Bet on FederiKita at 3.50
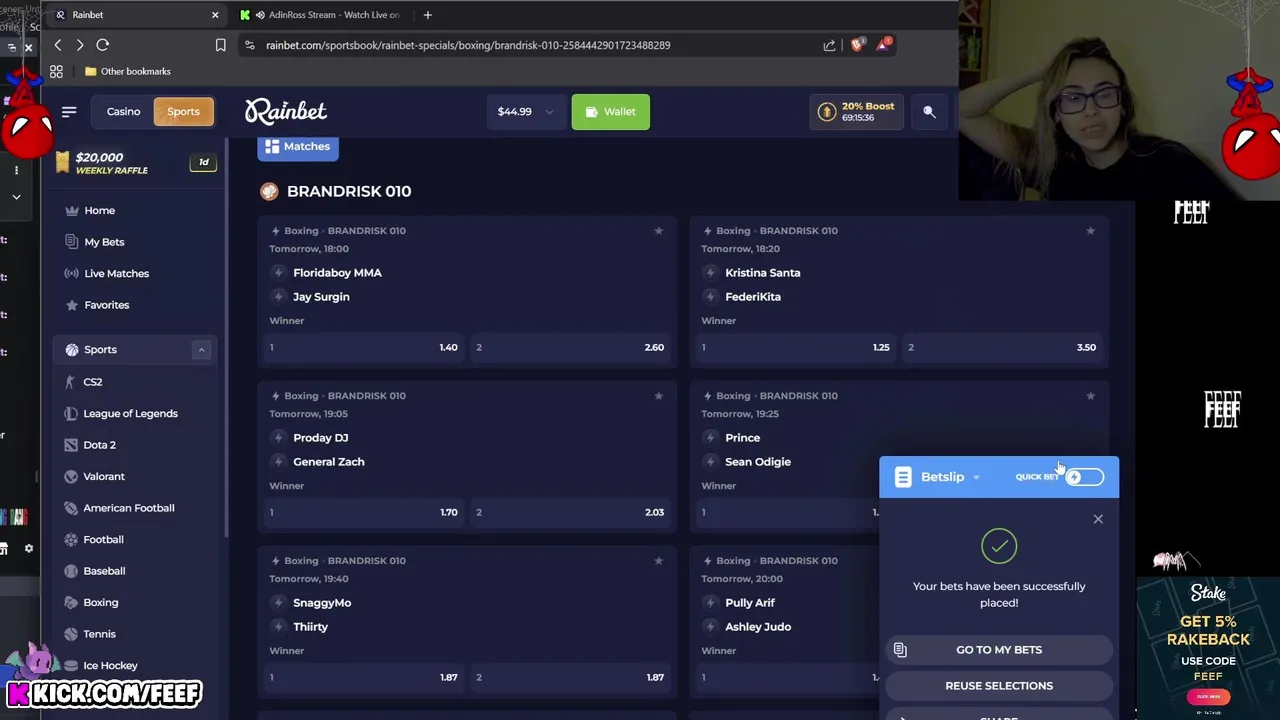Image resolution: width=1280 pixels, height=720 pixels. coord(1003,348)
